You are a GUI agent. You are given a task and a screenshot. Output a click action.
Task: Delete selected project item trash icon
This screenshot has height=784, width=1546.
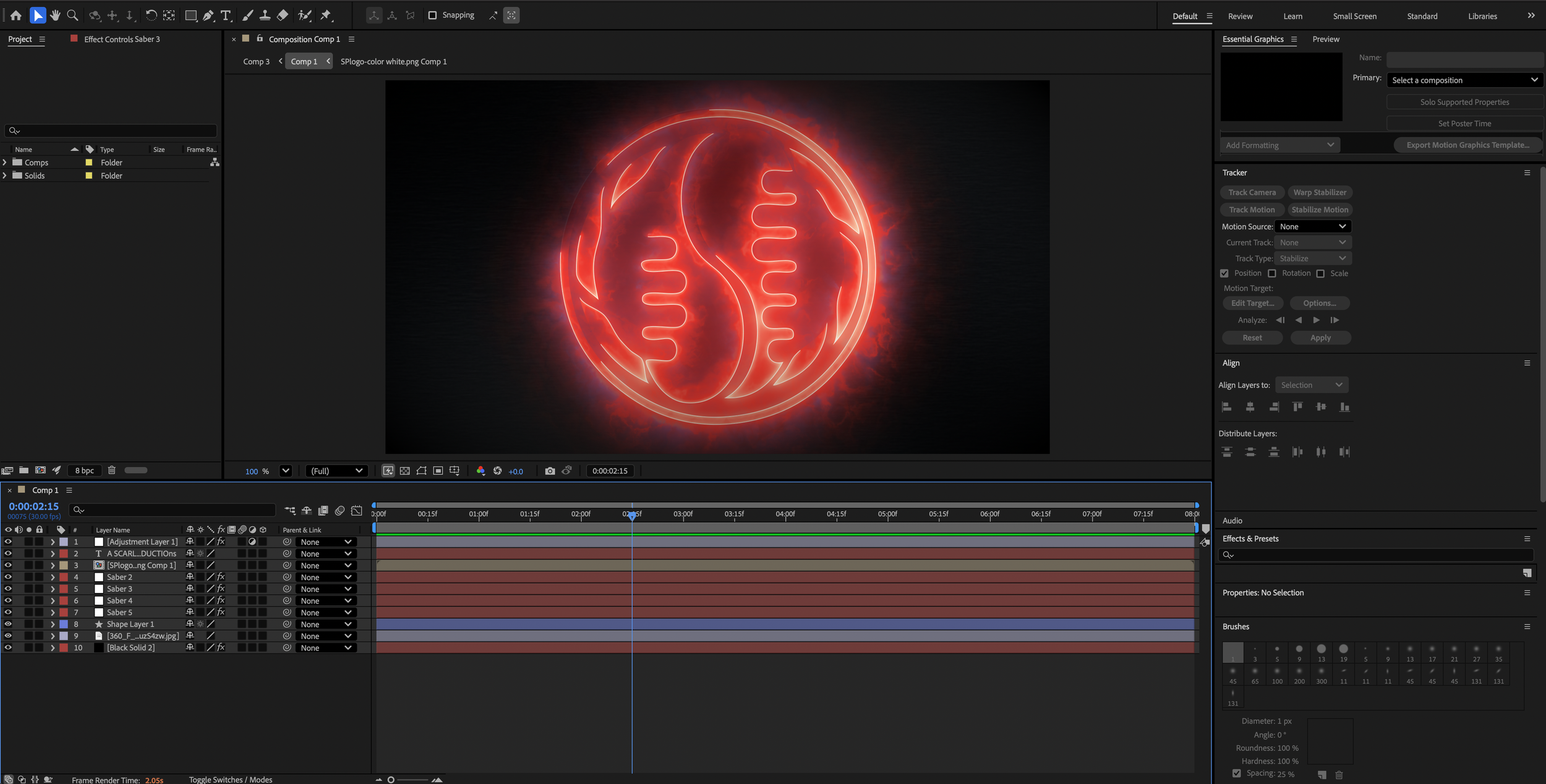[x=112, y=471]
